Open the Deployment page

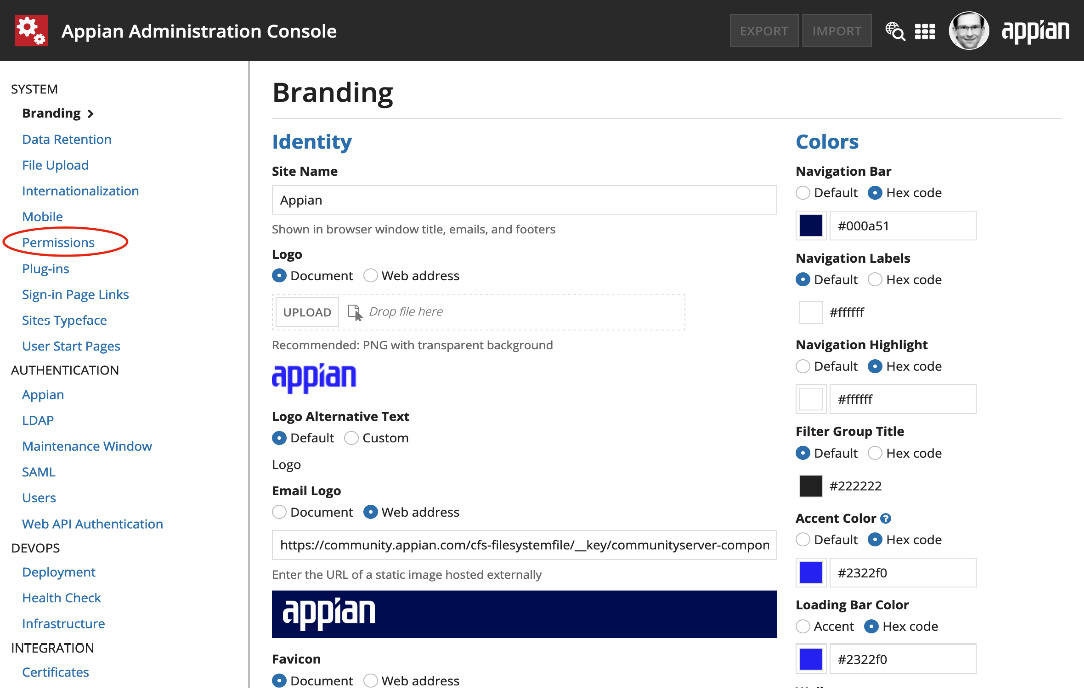tap(59, 573)
